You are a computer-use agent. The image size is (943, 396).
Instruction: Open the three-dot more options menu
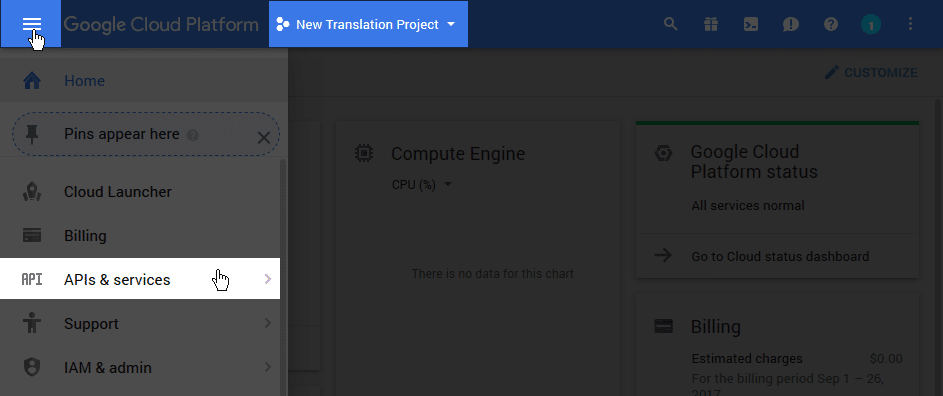pyautogui.click(x=911, y=24)
